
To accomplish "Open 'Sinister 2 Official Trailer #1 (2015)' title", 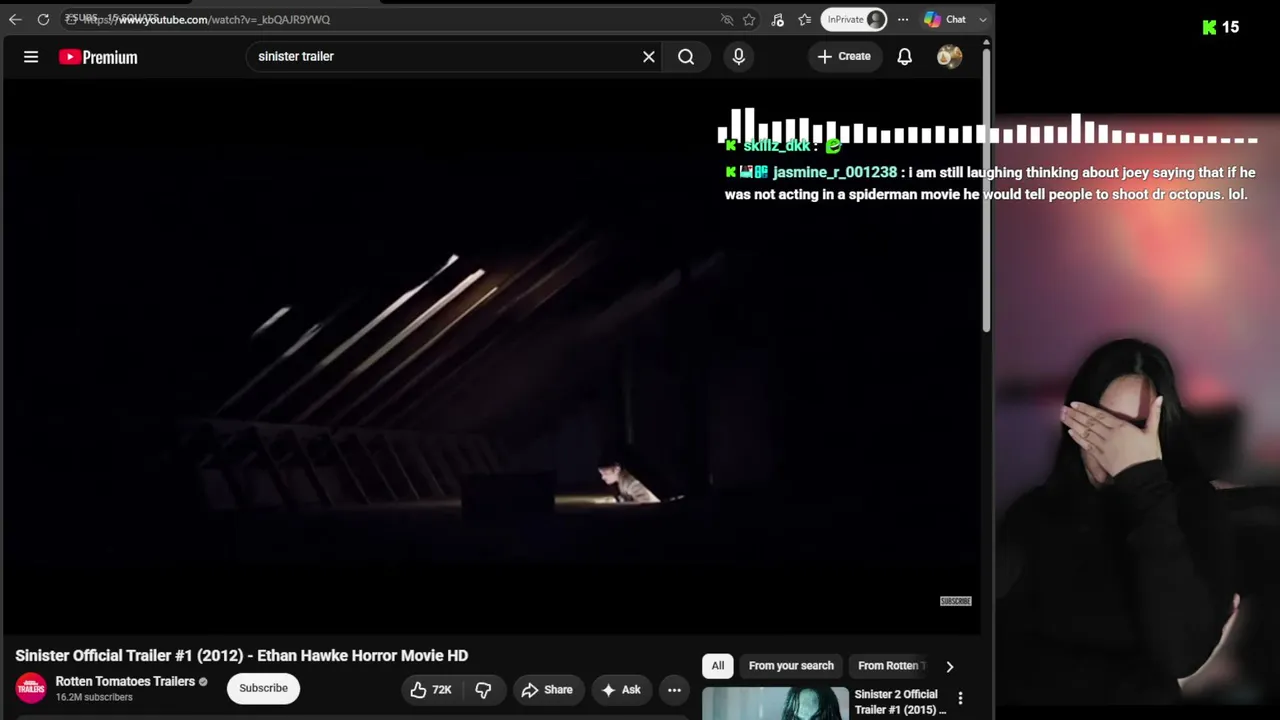I will pyautogui.click(x=900, y=702).
